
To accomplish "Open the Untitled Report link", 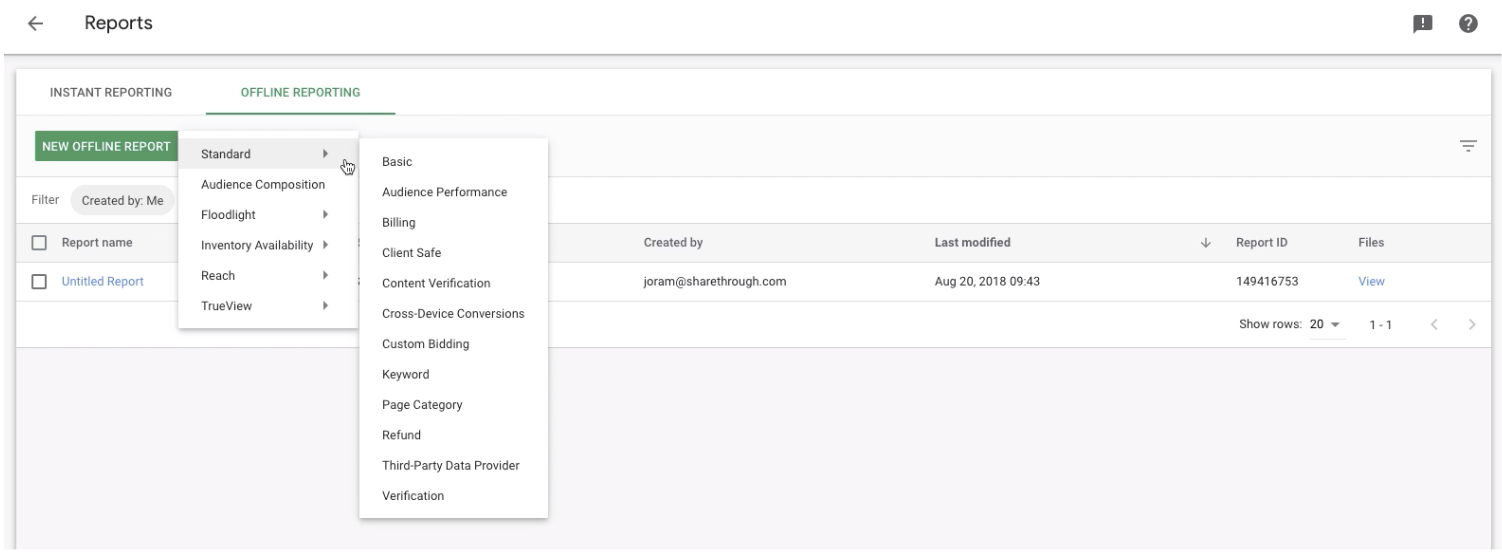I will pos(102,282).
